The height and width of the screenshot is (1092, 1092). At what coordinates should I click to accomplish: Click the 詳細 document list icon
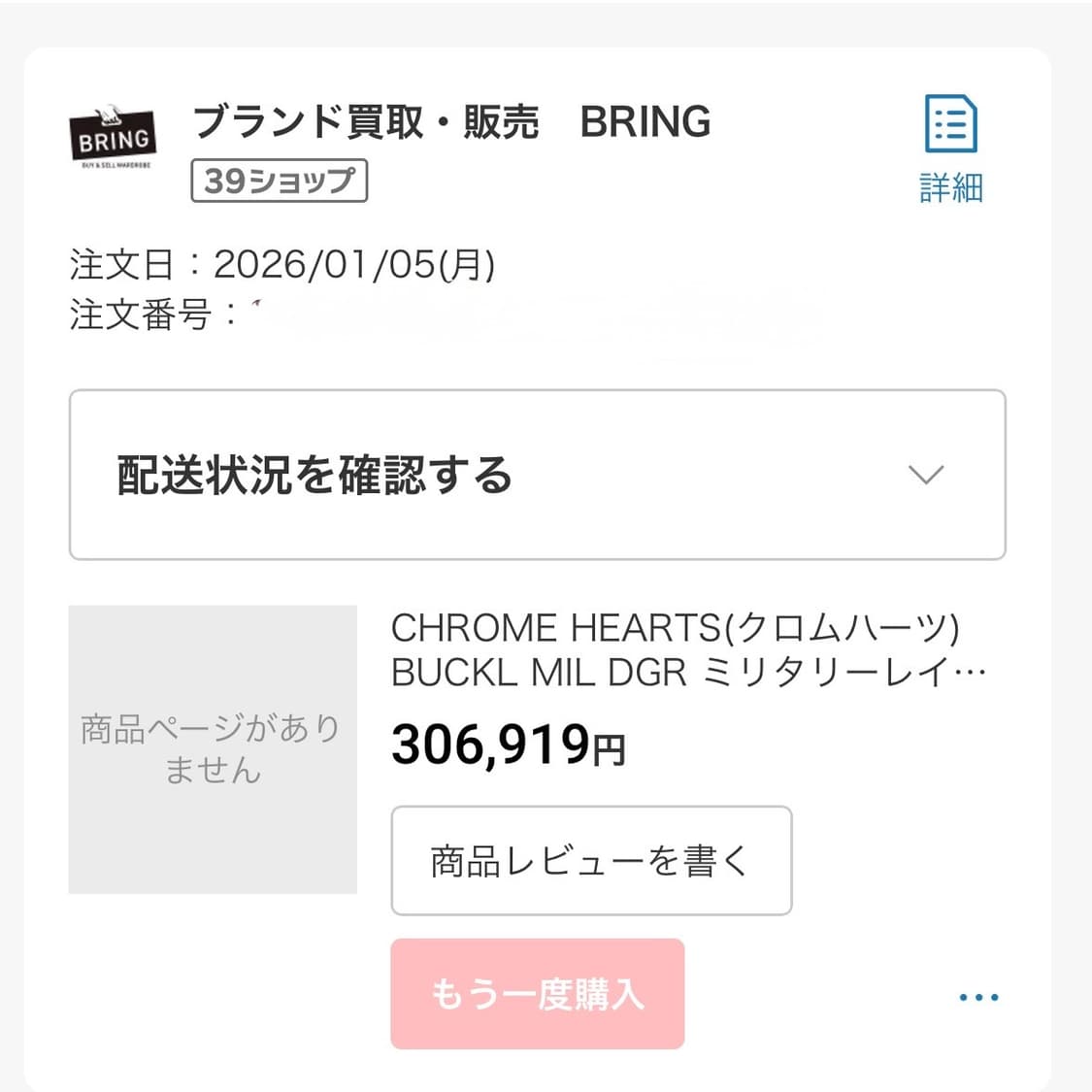point(950,124)
